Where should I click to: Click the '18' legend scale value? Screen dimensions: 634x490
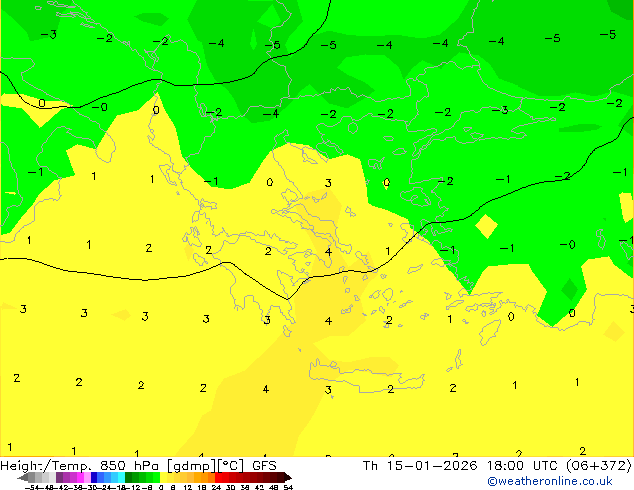click(202, 487)
